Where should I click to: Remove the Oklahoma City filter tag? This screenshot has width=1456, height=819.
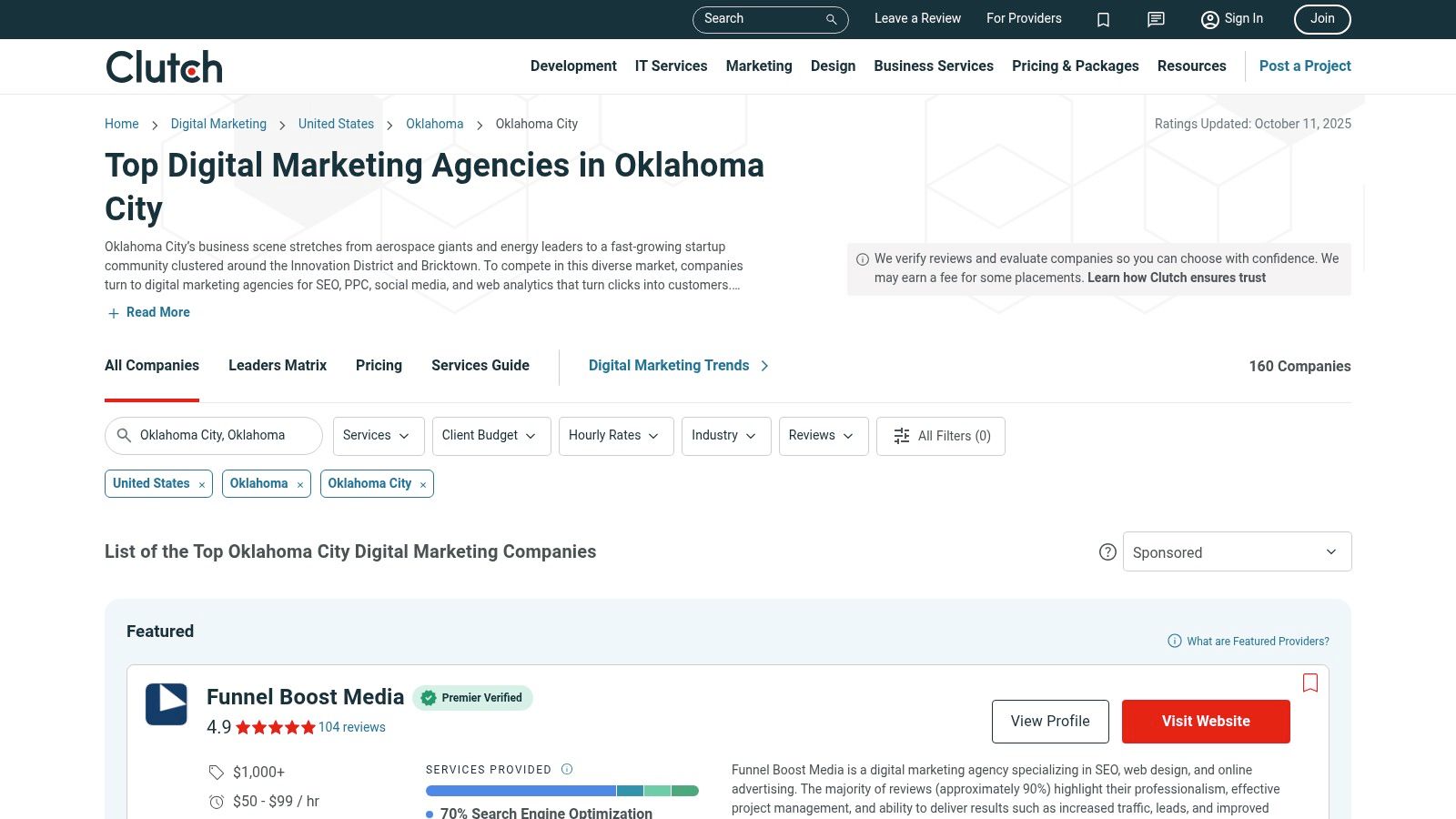pyautogui.click(x=423, y=485)
